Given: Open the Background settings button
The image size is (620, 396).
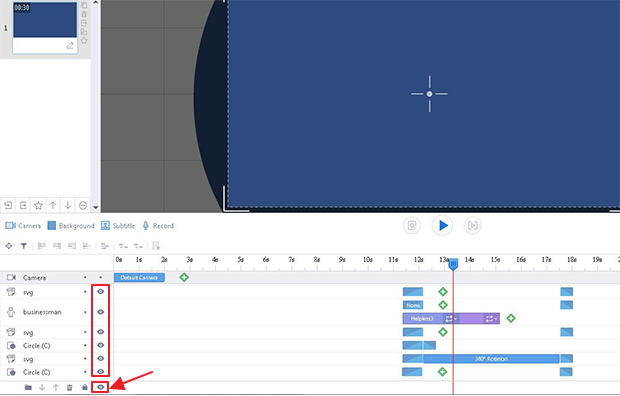Looking at the screenshot, I should click(71, 226).
